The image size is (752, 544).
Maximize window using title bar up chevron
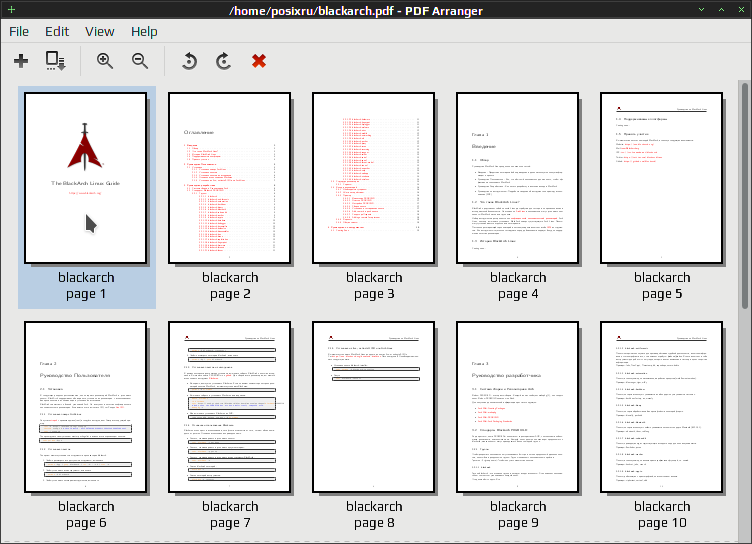[721, 10]
